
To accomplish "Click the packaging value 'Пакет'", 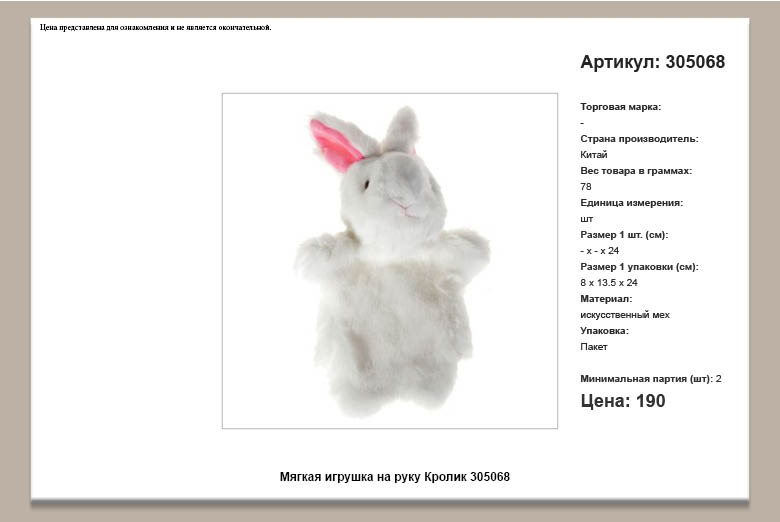I will [593, 347].
